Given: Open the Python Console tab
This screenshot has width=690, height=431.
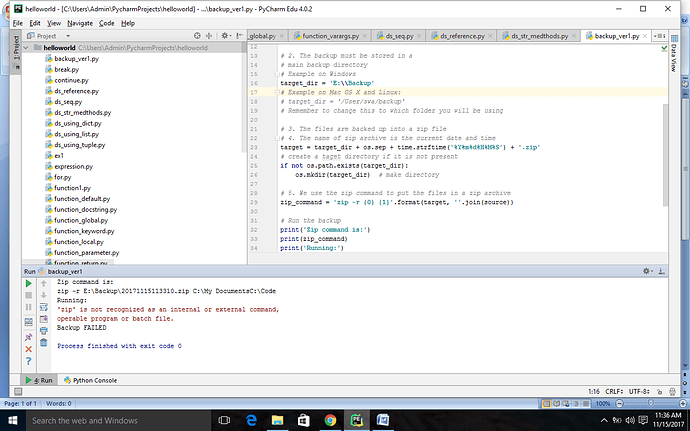Looking at the screenshot, I should (x=91, y=380).
